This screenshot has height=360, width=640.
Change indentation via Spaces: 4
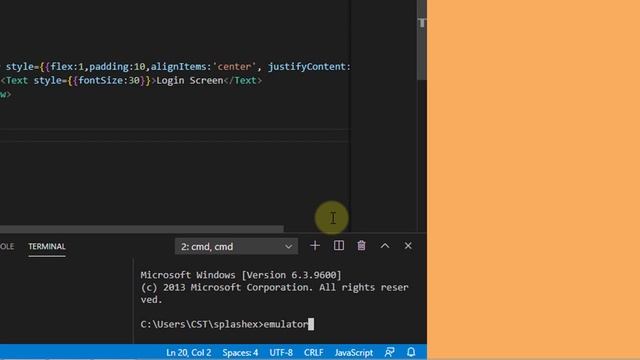pos(240,353)
